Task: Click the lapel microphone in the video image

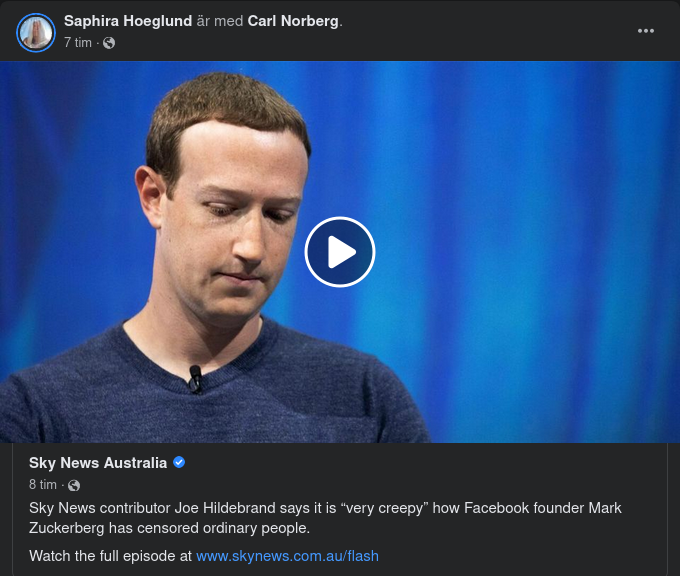Action: 195,379
